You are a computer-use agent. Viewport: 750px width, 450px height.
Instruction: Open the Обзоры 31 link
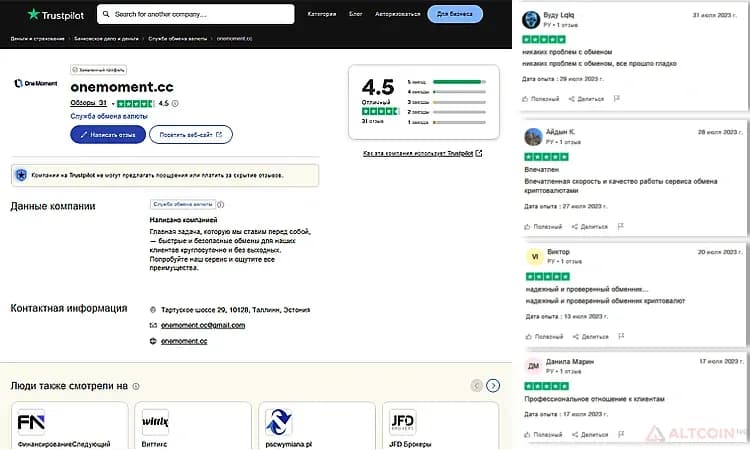[x=88, y=103]
